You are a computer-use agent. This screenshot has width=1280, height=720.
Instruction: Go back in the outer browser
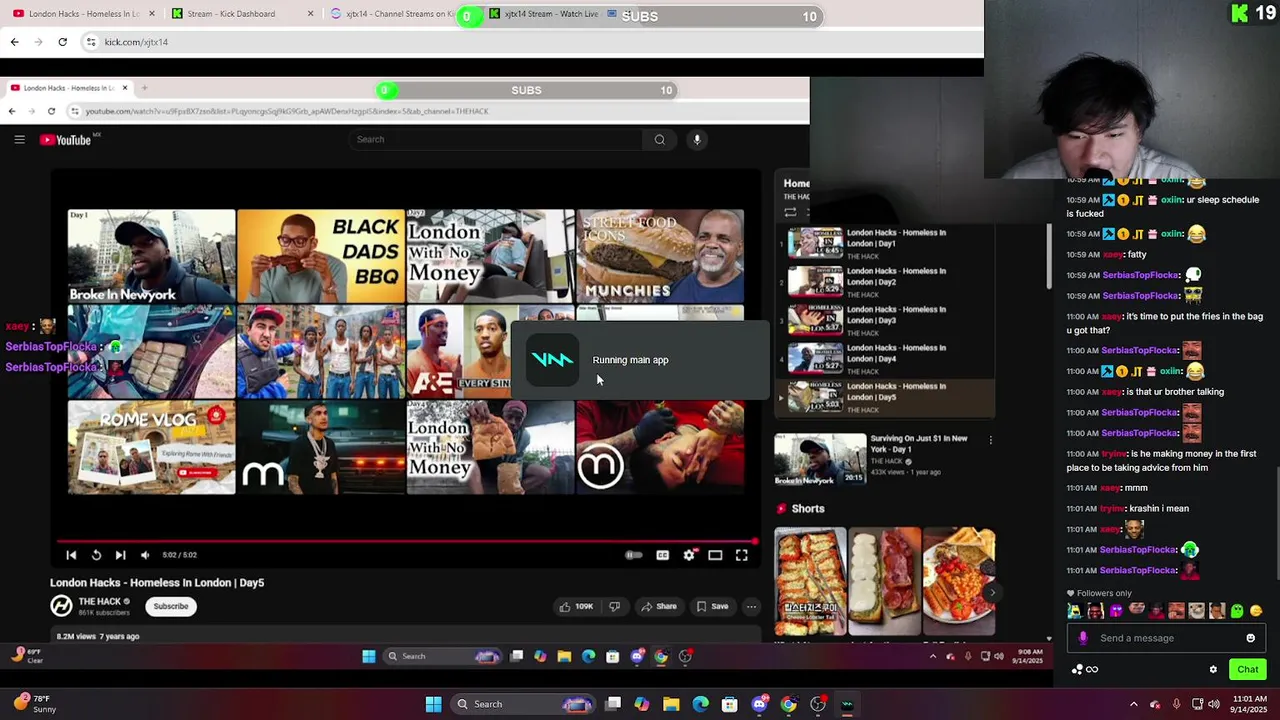pyautogui.click(x=14, y=42)
